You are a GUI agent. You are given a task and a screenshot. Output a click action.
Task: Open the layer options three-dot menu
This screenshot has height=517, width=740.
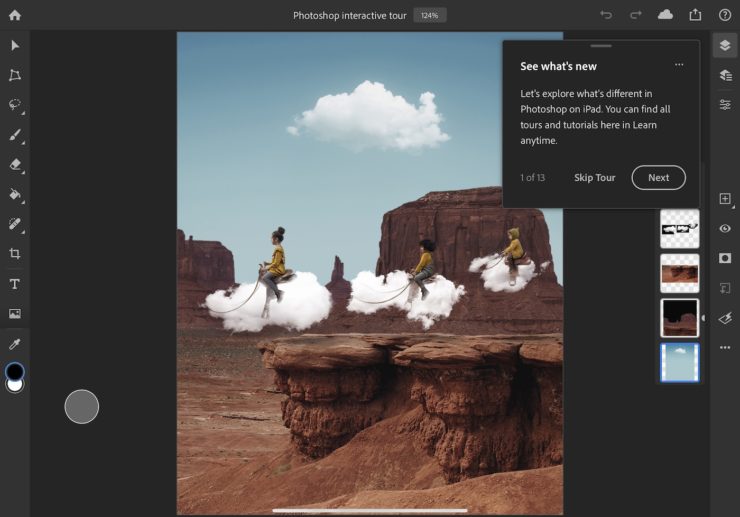click(x=725, y=348)
